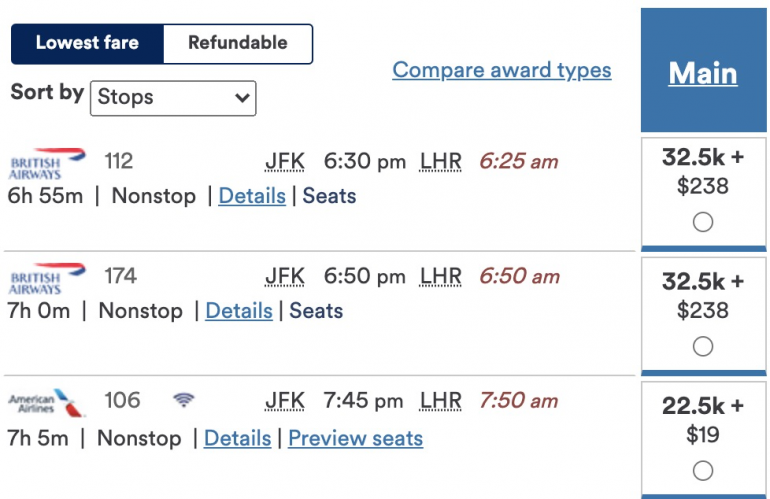Click American Airlines logo for flight 106
The width and height of the screenshot is (770, 499).
pos(46,403)
